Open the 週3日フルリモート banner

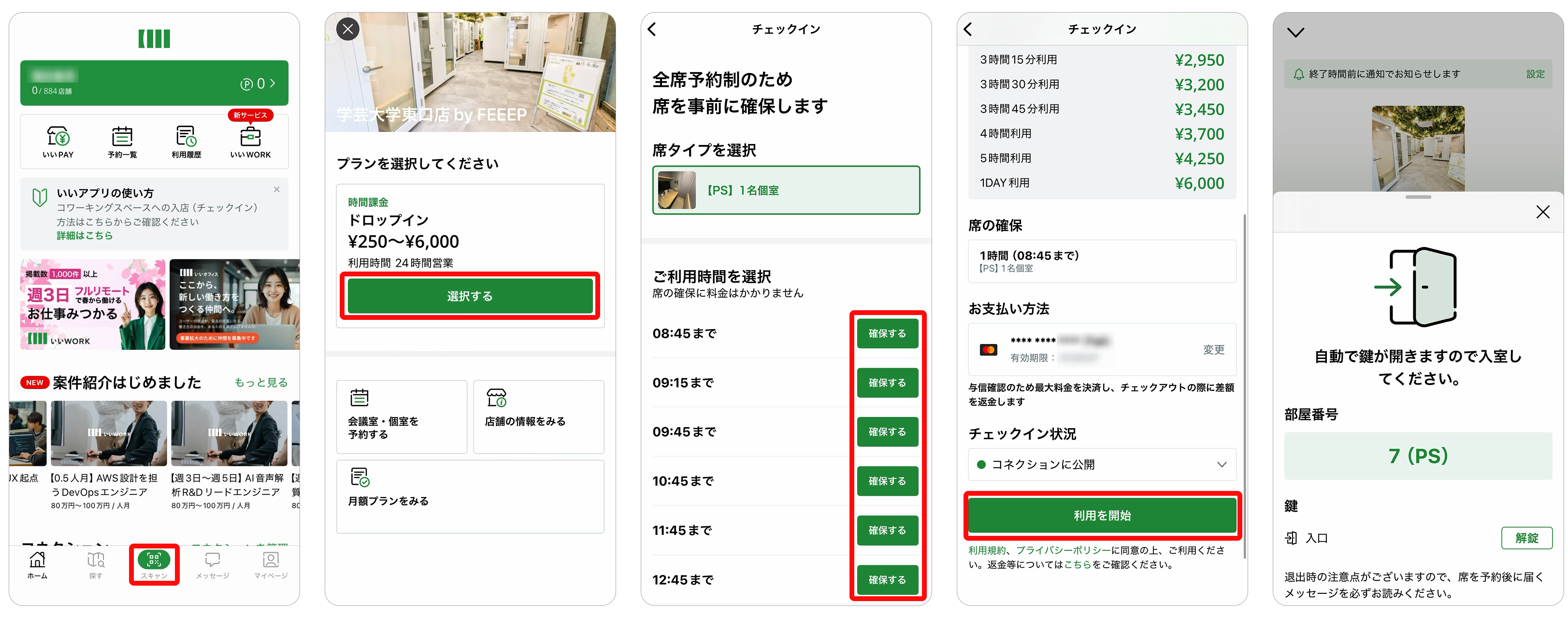point(92,304)
